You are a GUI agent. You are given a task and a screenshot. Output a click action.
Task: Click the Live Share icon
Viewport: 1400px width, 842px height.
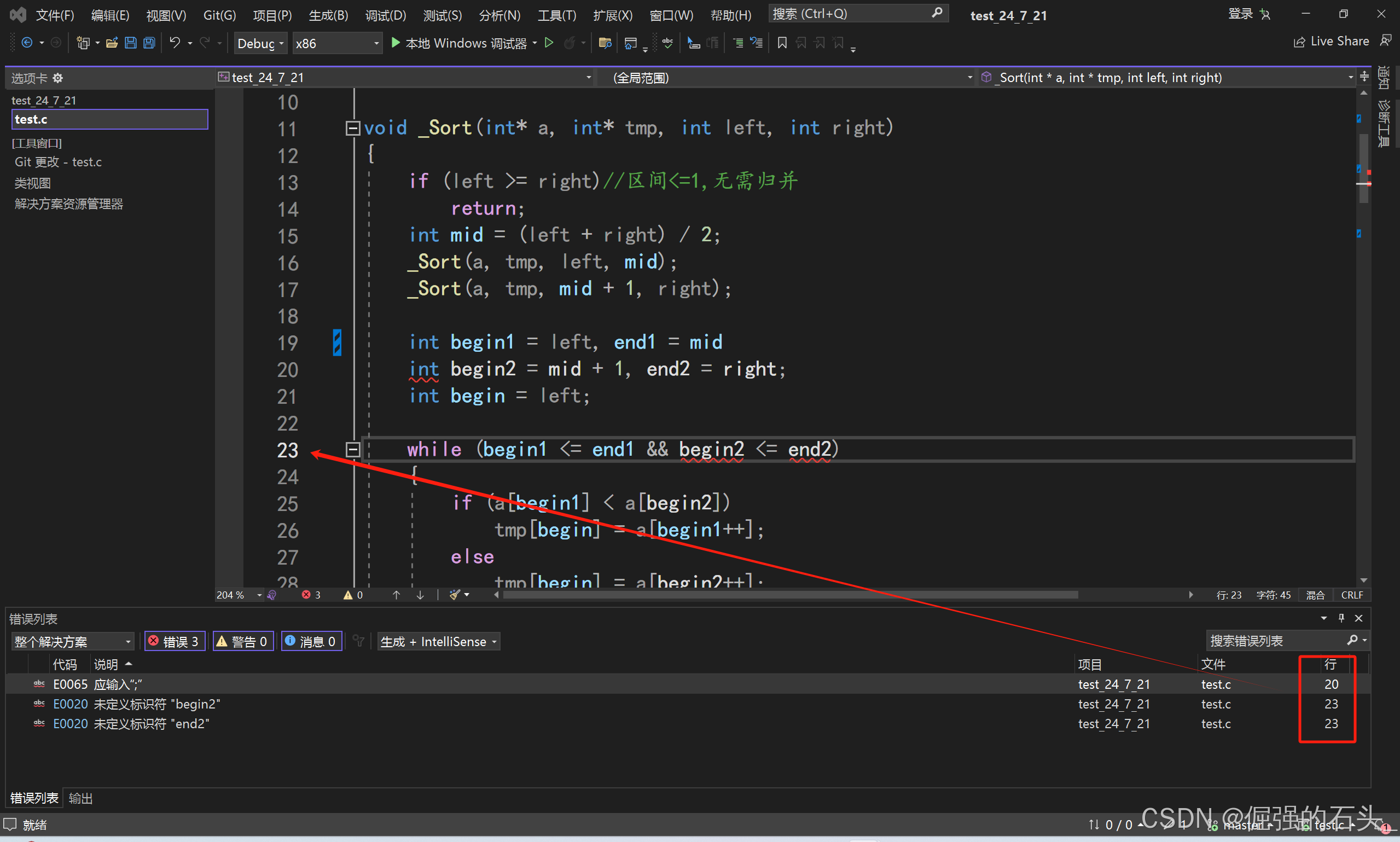click(x=1299, y=42)
